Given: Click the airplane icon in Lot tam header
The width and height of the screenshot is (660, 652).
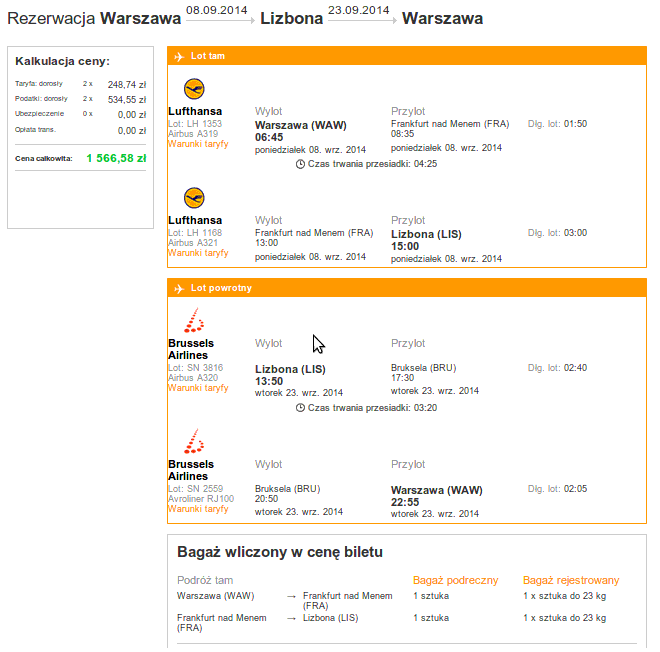Looking at the screenshot, I should coord(179,56).
